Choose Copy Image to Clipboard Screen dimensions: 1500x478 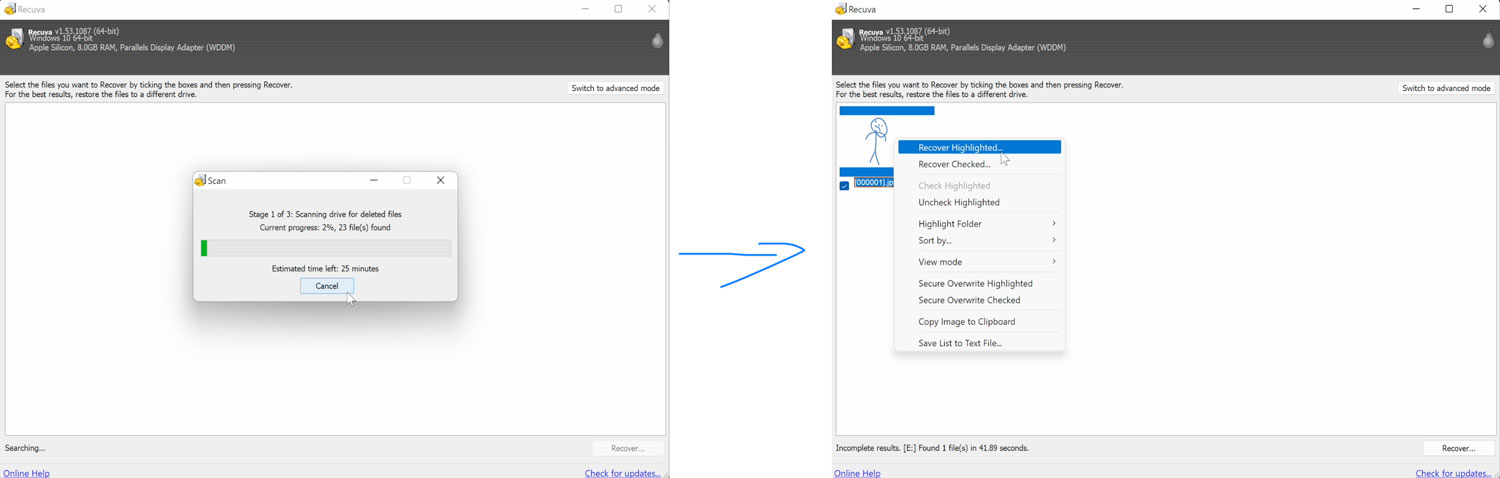[979, 321]
